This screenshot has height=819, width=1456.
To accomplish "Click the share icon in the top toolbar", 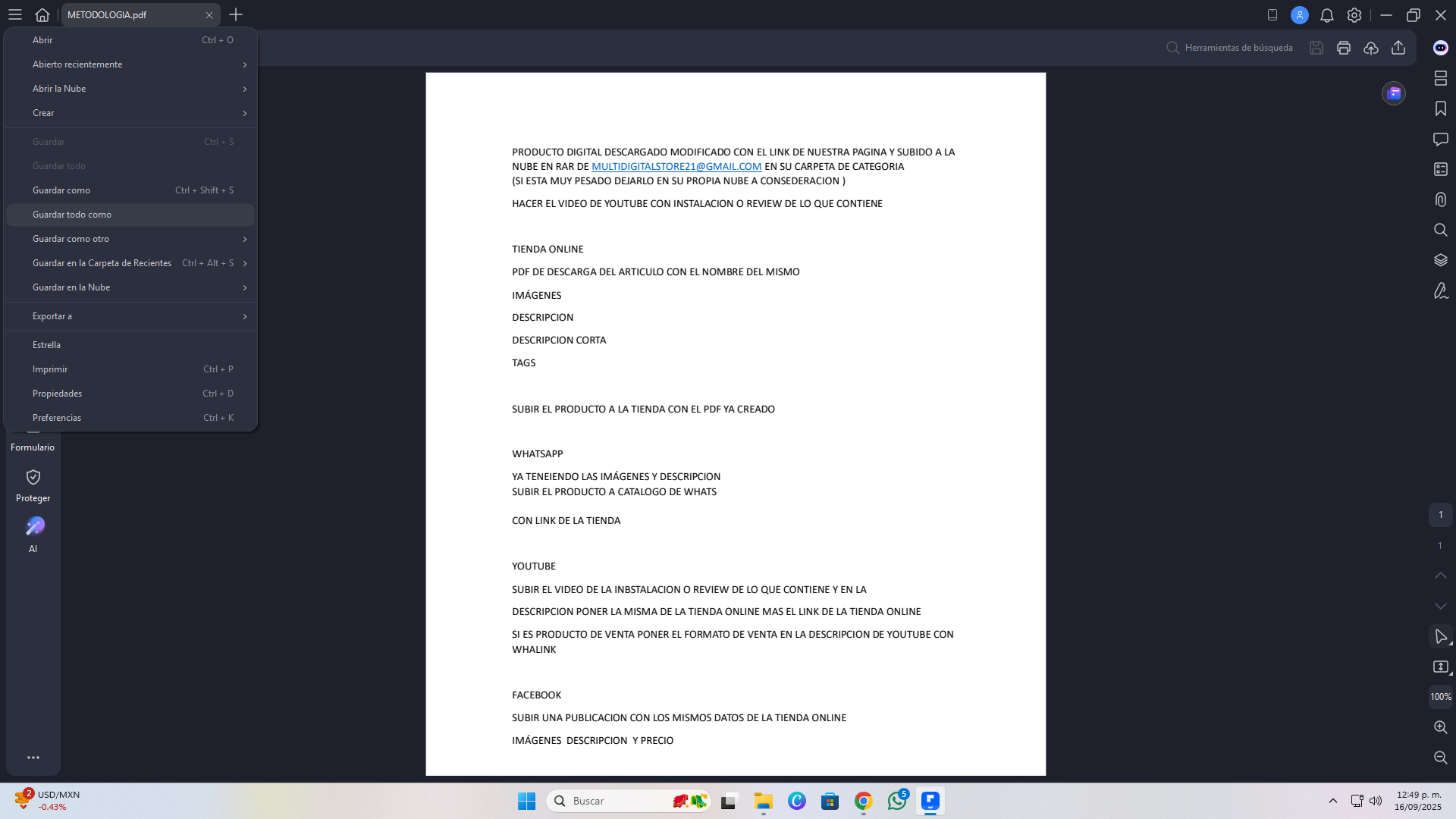I will click(x=1398, y=48).
